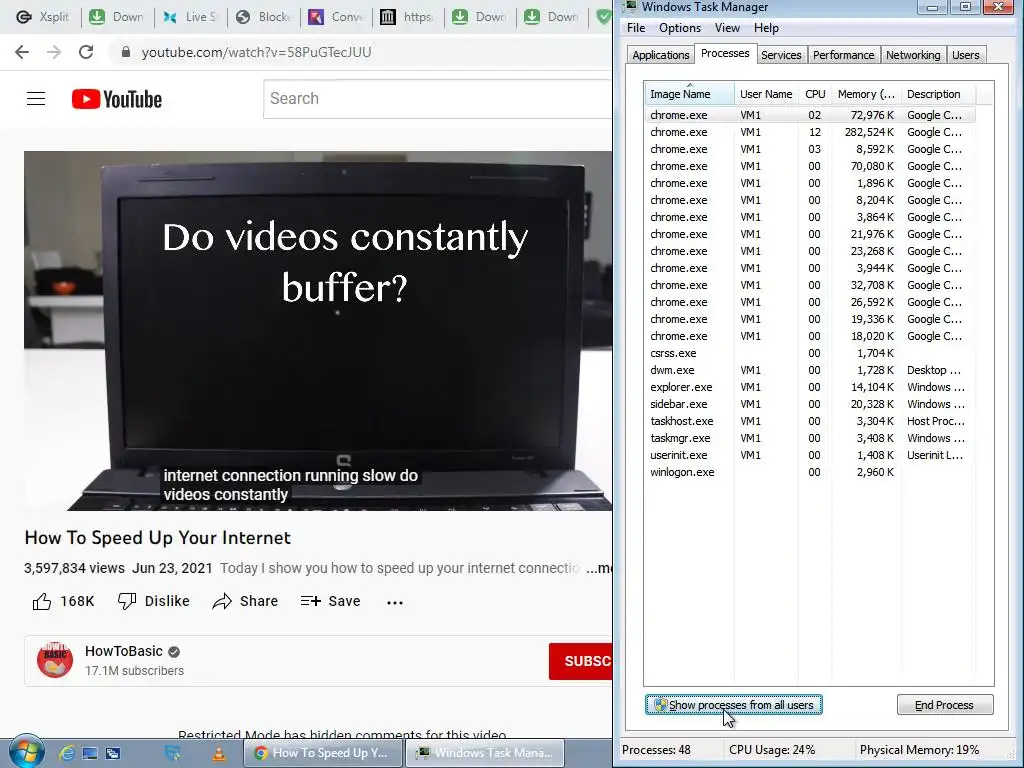Activate How To Speed Up taskbar button
The width and height of the screenshot is (1024, 768).
(322, 753)
